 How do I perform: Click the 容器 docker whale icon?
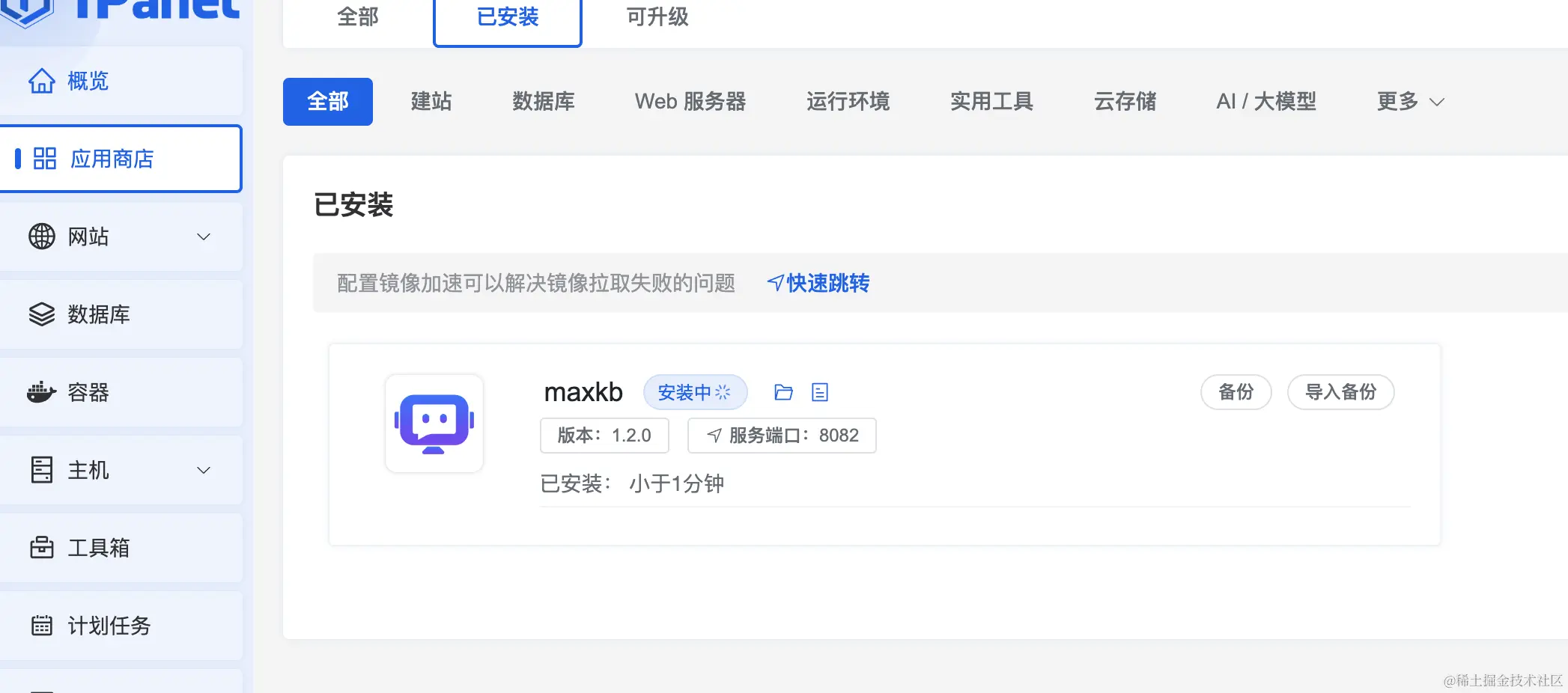click(42, 392)
